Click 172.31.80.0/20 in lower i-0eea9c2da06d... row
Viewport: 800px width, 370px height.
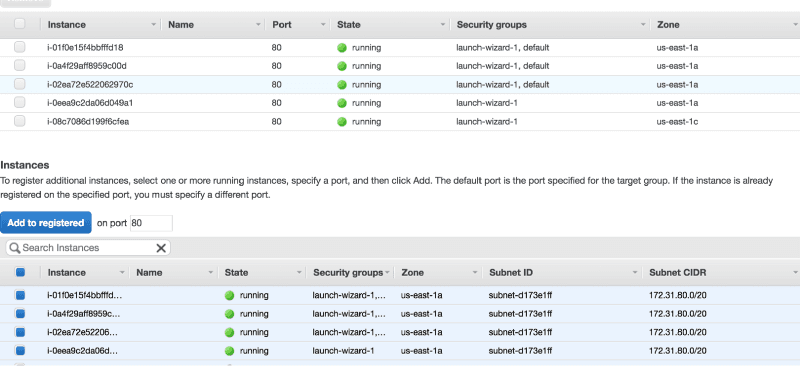[678, 351]
